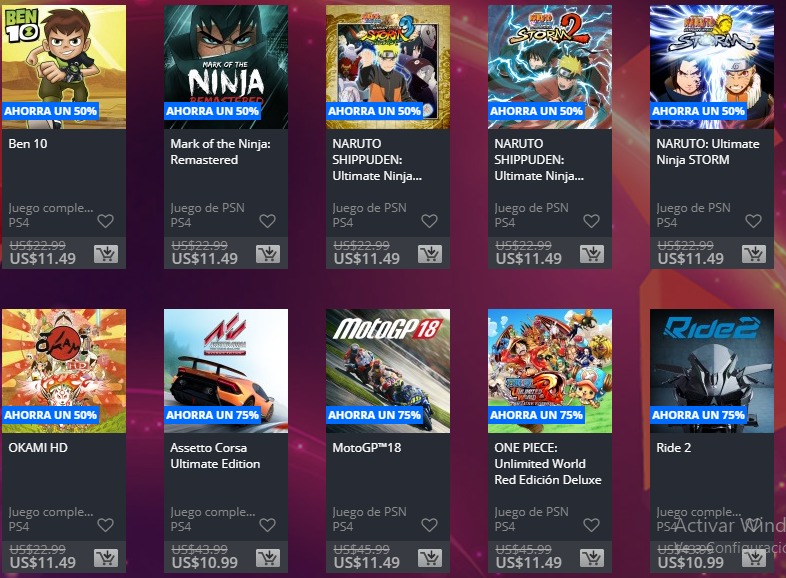This screenshot has width=786, height=578.
Task: Toggle wishlist heart for Mark of the Ninja
Action: (x=267, y=221)
